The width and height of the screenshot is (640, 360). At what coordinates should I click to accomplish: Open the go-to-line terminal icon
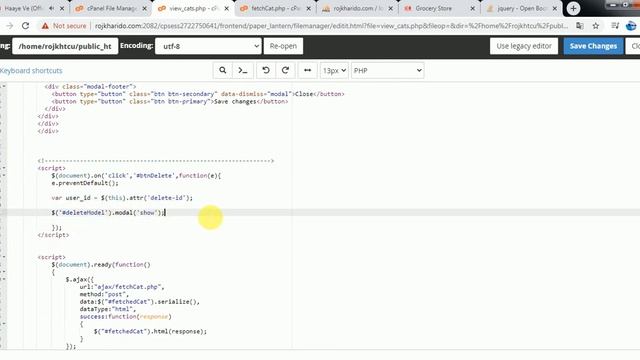tap(243, 70)
